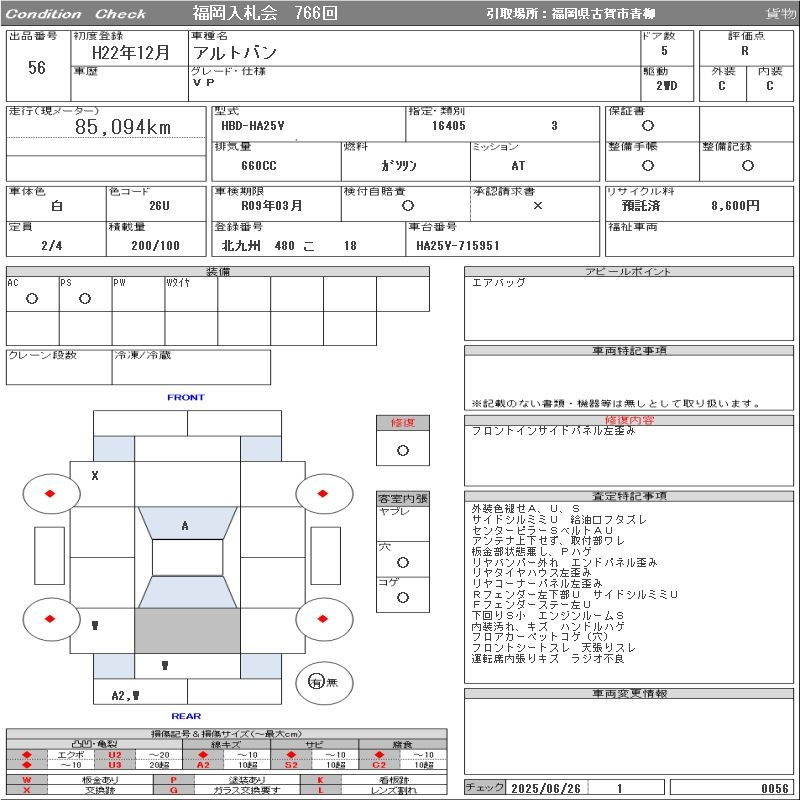Click the header title 福岡入札会 766回
This screenshot has width=800, height=800.
(x=265, y=13)
